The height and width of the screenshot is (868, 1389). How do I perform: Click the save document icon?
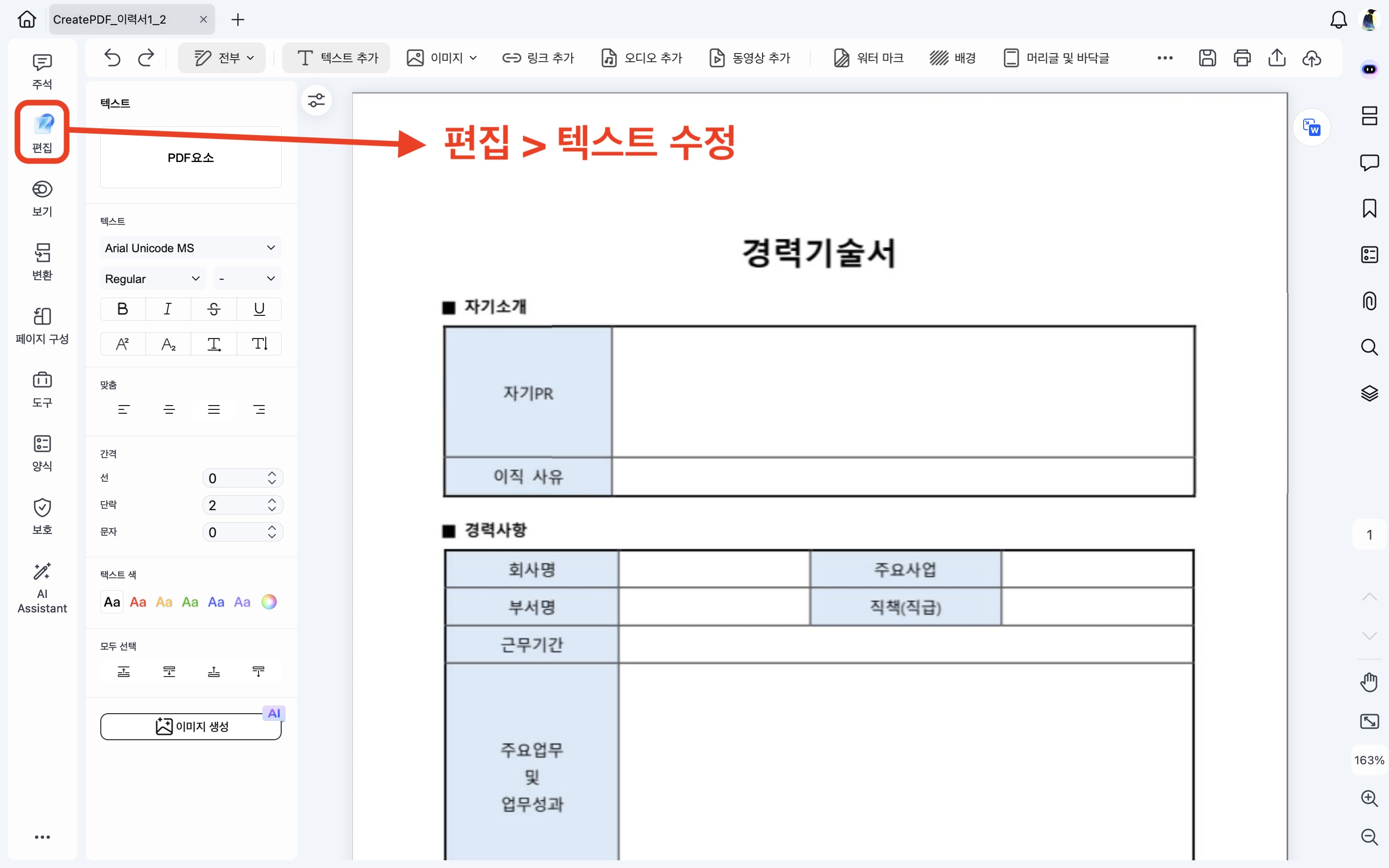(x=1207, y=58)
